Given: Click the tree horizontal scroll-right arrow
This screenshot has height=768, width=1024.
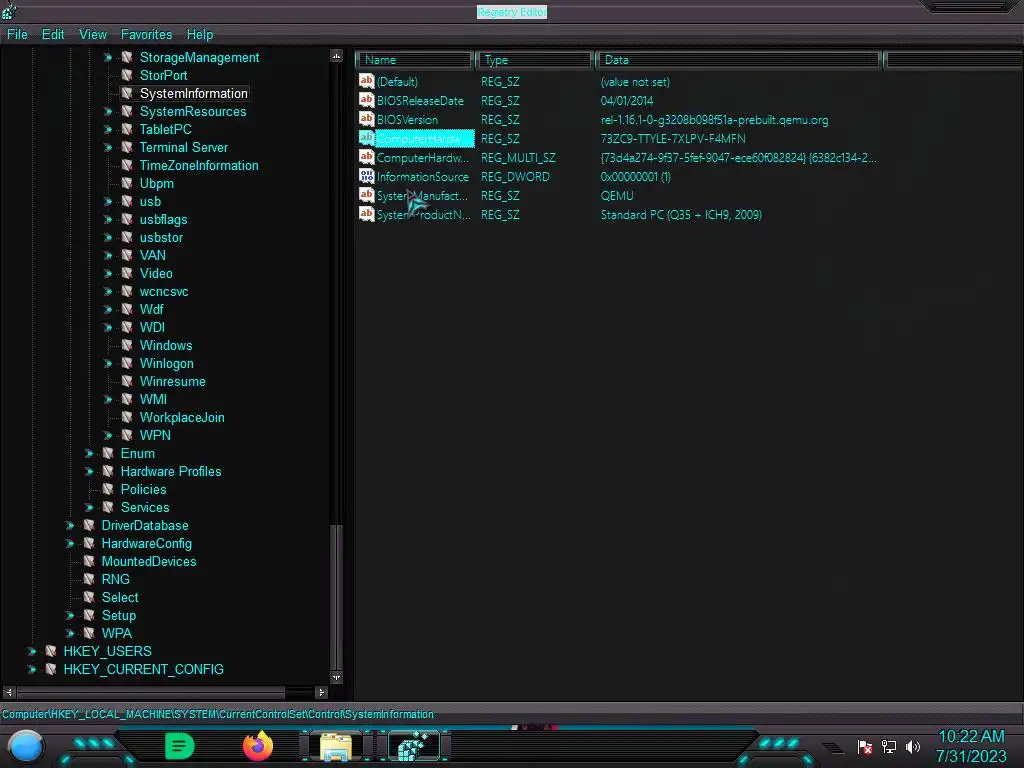Looking at the screenshot, I should [x=321, y=692].
